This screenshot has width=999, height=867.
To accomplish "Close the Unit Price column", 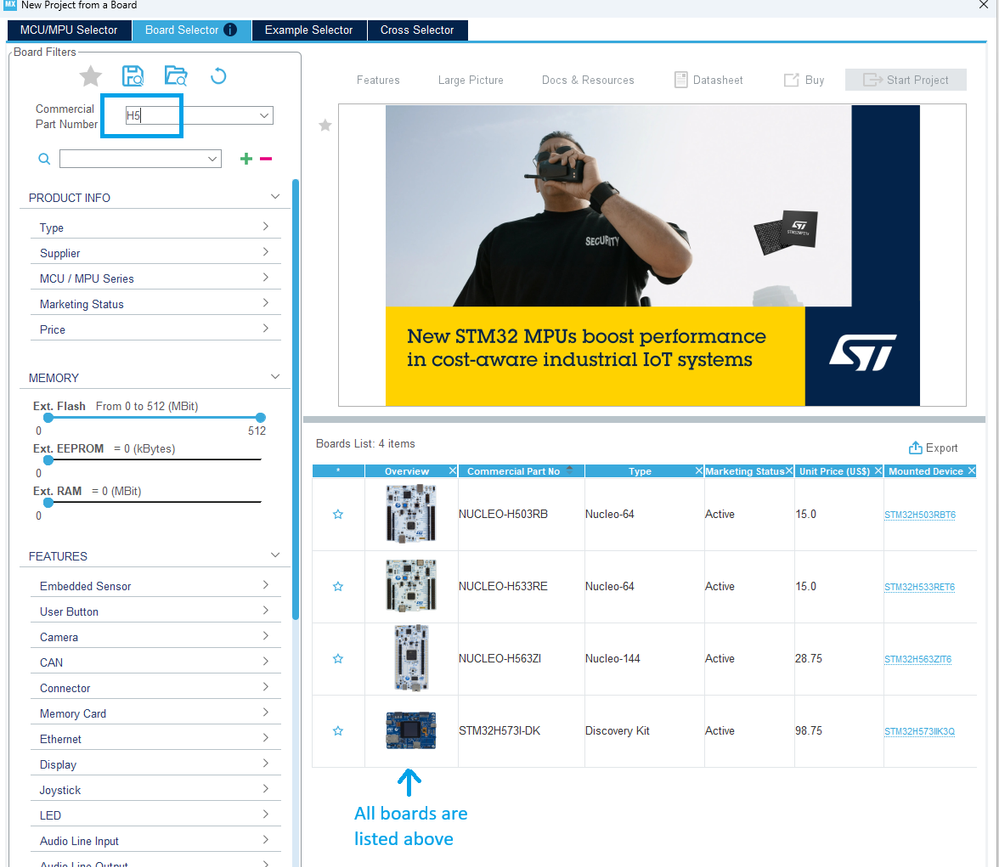I will [878, 471].
